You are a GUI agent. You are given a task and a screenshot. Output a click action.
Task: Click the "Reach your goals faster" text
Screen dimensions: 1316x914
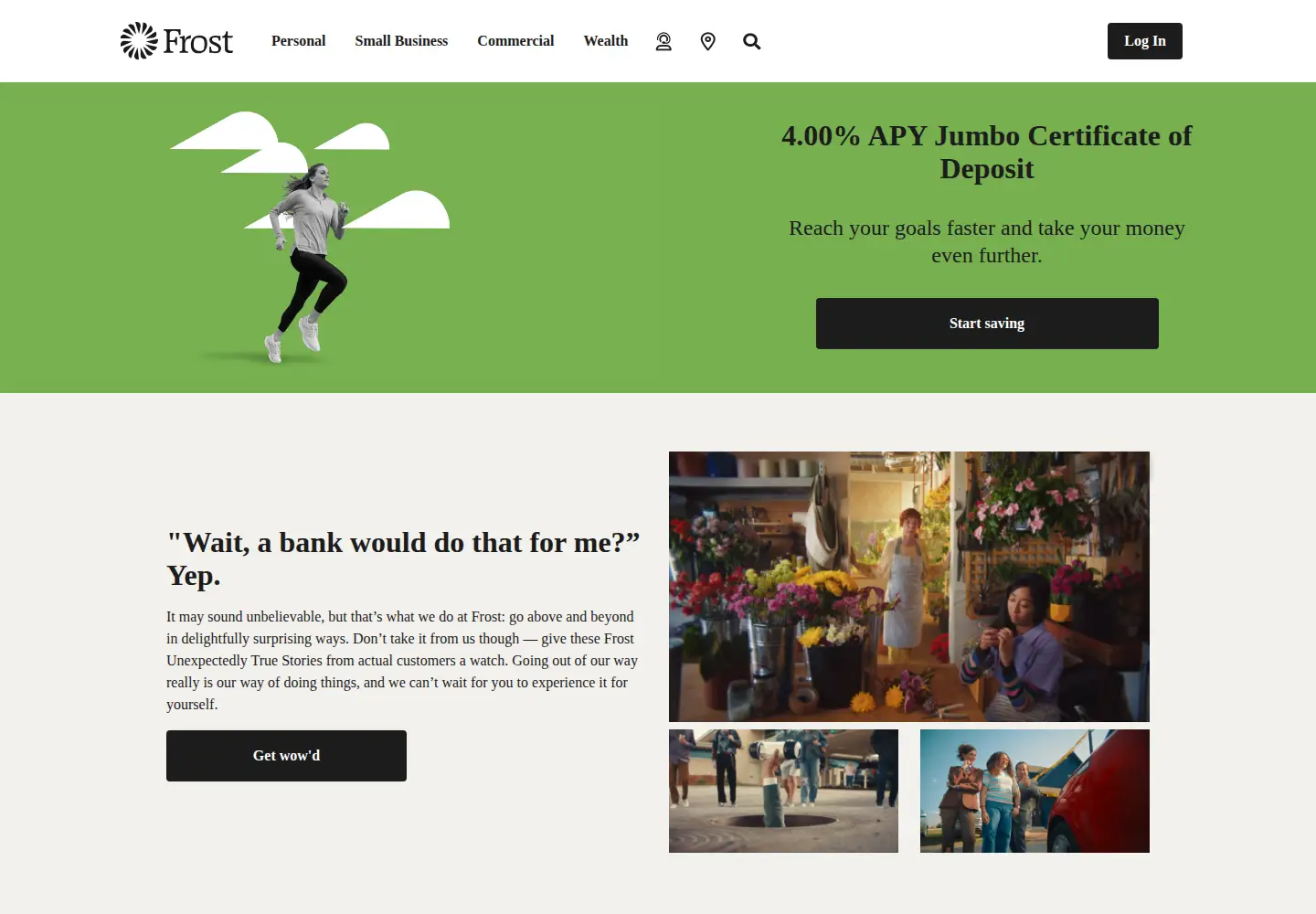tap(987, 241)
